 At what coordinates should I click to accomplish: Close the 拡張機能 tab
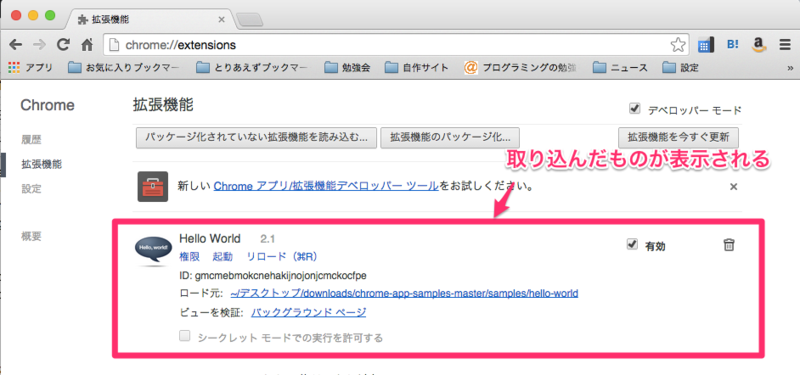coord(221,19)
